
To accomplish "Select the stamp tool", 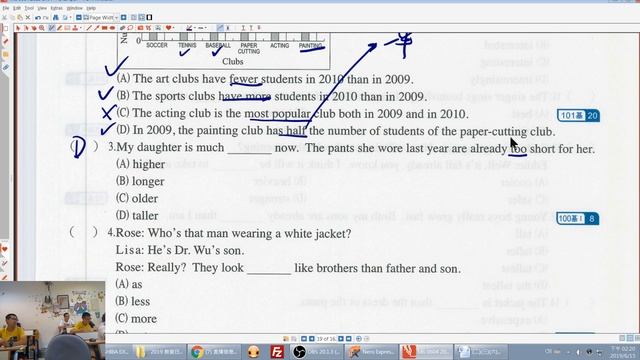I will [x=75, y=28].
